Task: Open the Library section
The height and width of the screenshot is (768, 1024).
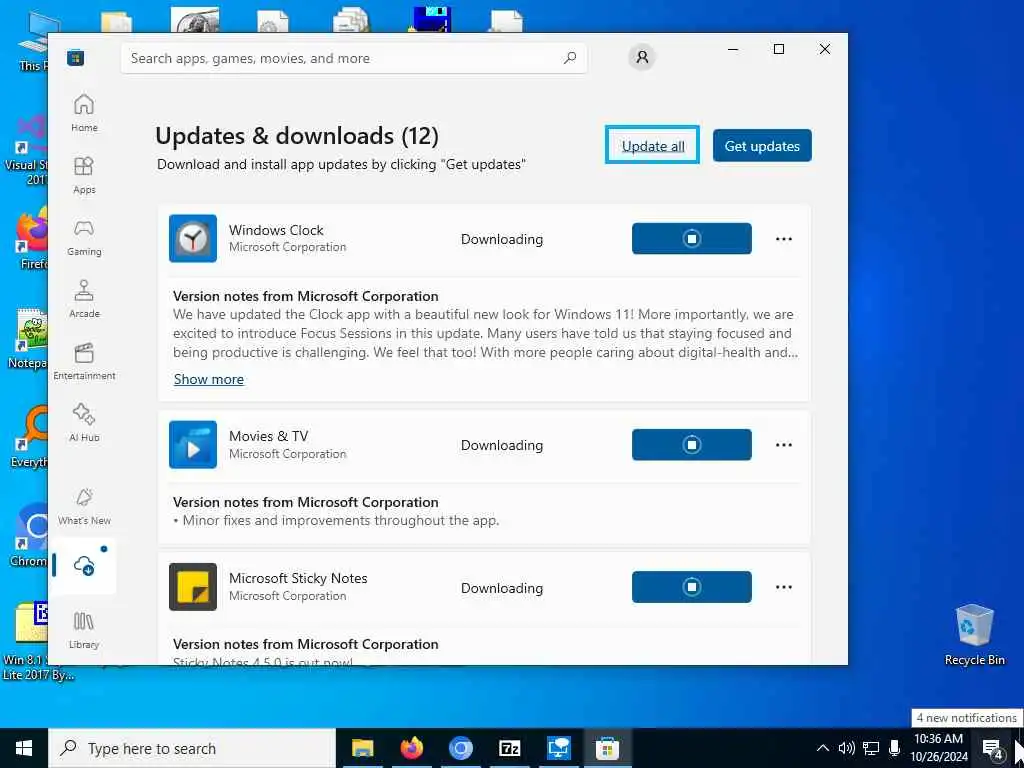Action: click(x=84, y=630)
